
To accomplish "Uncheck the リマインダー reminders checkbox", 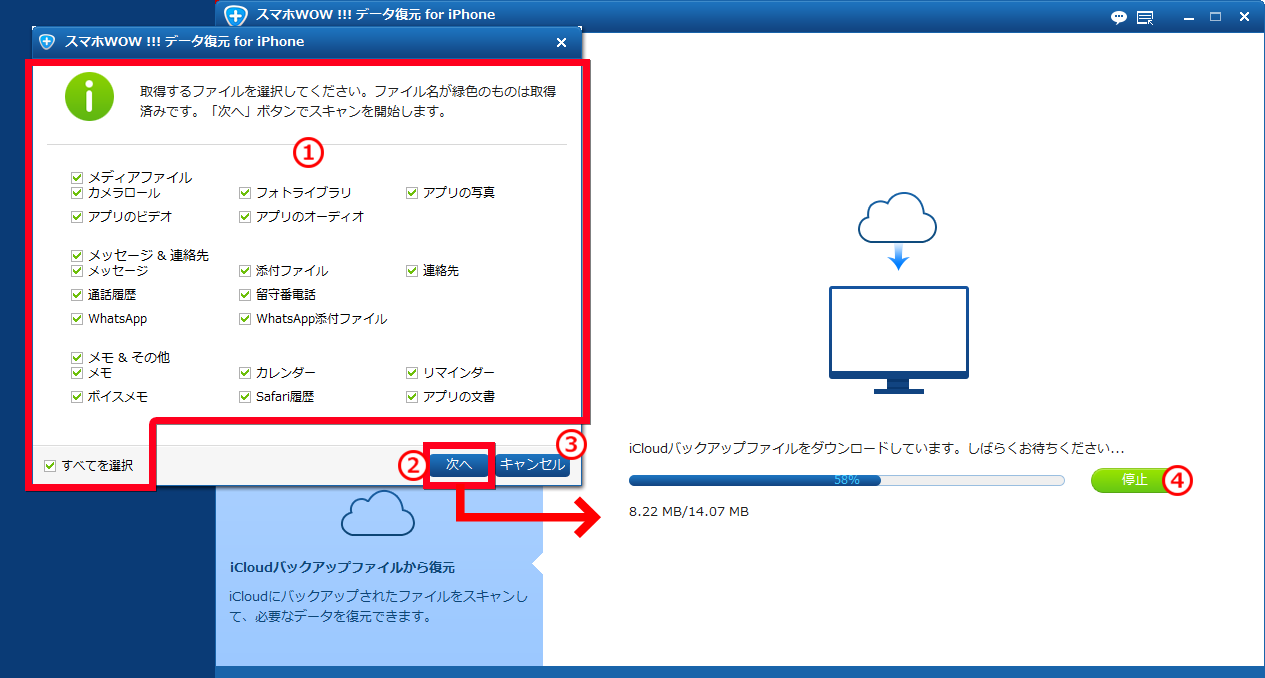I will tap(411, 372).
